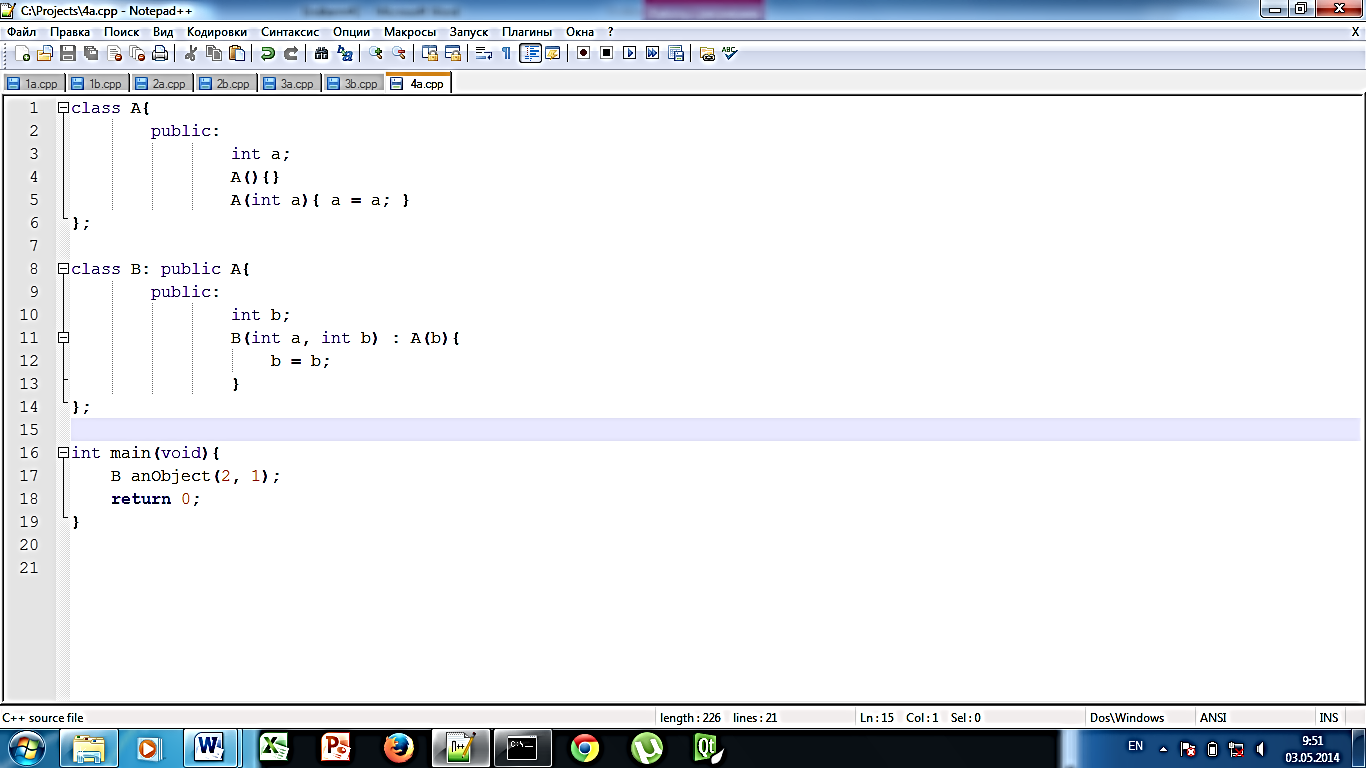Click the user-defined language toolbar icon
The image size is (1366, 768).
pyautogui.click(x=552, y=53)
